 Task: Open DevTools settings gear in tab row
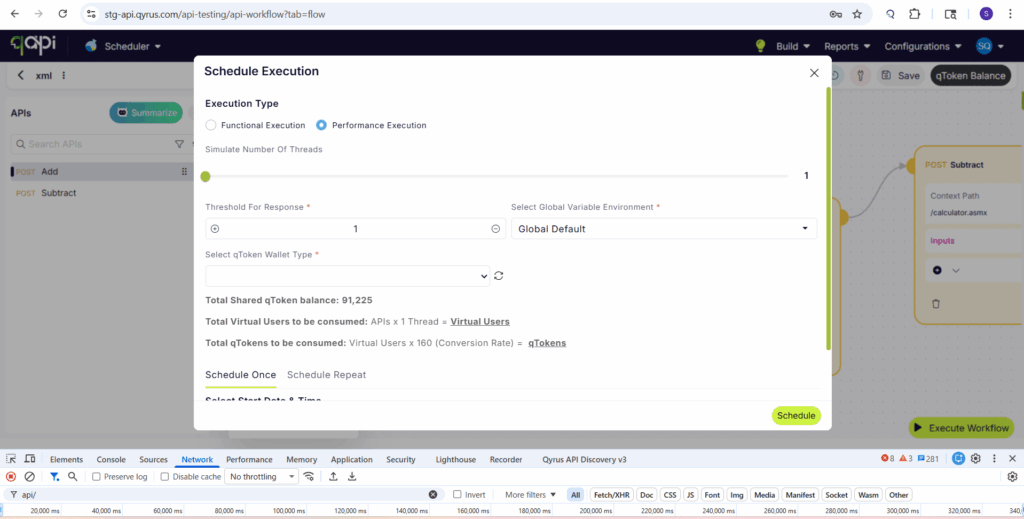pyautogui.click(x=976, y=459)
